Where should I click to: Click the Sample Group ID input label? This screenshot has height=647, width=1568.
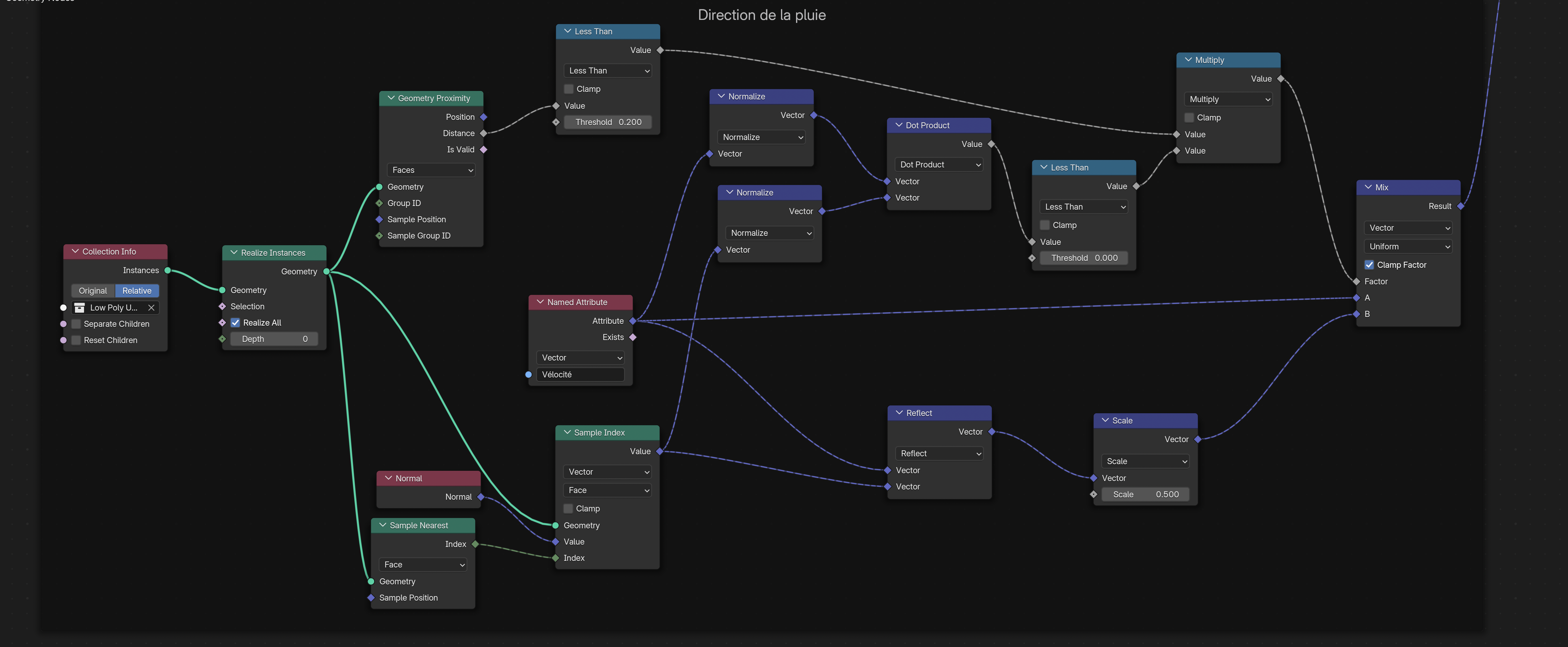coord(419,236)
